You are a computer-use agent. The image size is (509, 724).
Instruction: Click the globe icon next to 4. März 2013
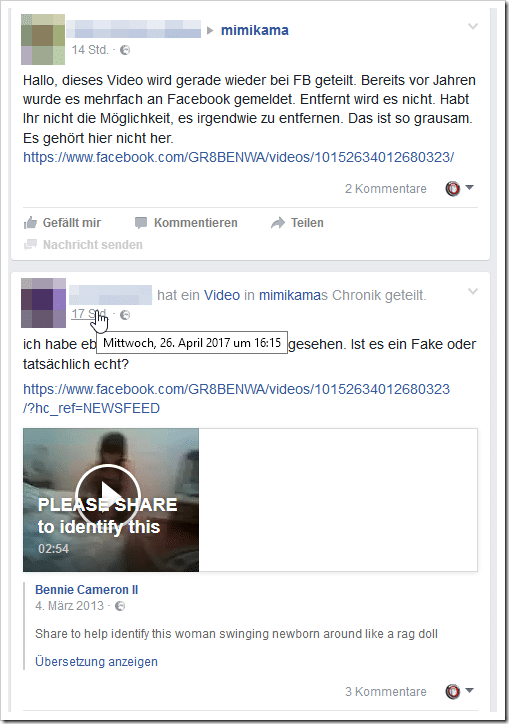[x=120, y=606]
